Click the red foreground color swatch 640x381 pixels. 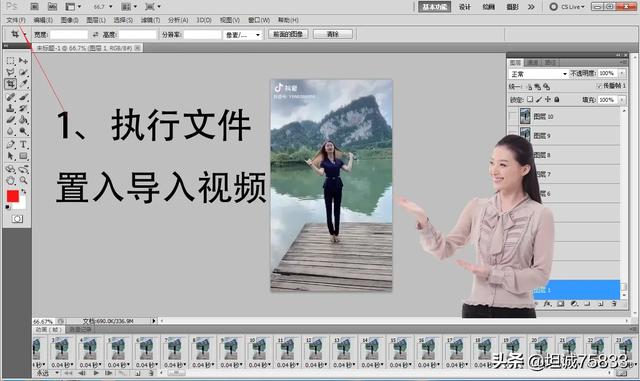[13, 196]
